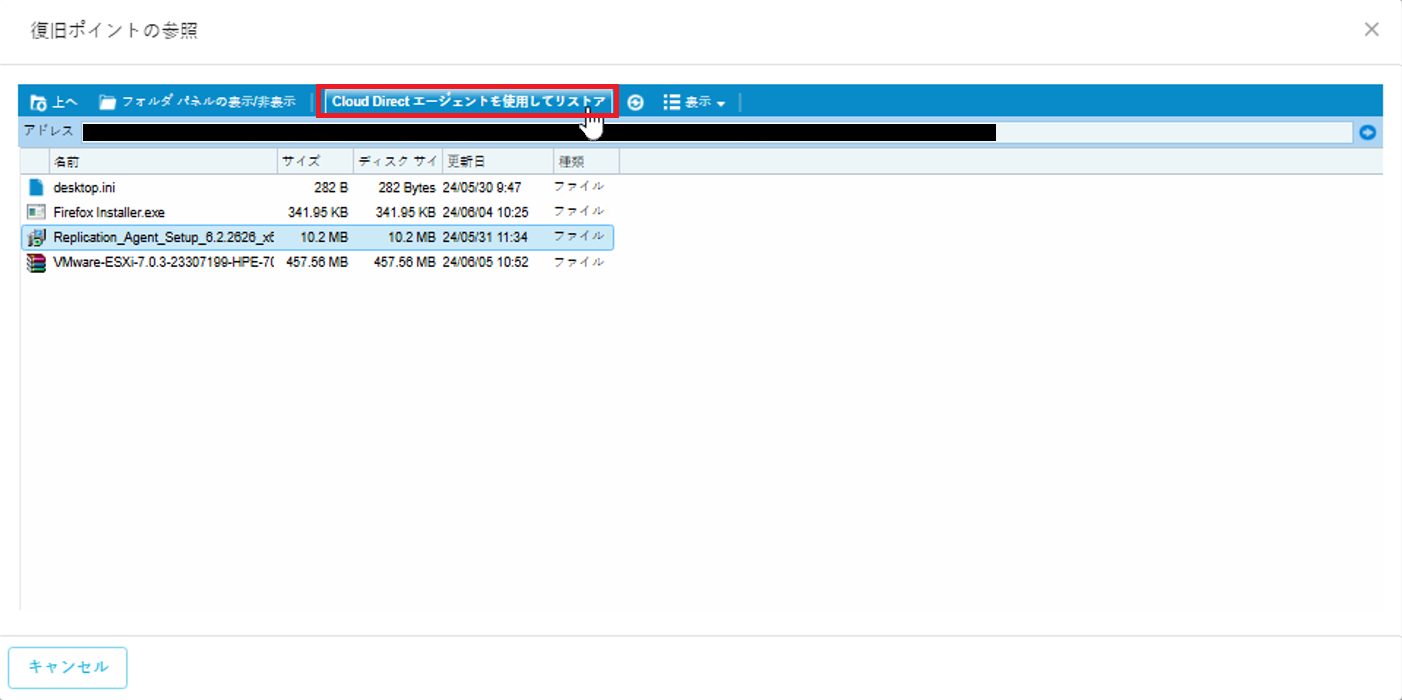The image size is (1402, 700).
Task: Click date 24/06/05 10:52 cell
Action: [x=486, y=262]
